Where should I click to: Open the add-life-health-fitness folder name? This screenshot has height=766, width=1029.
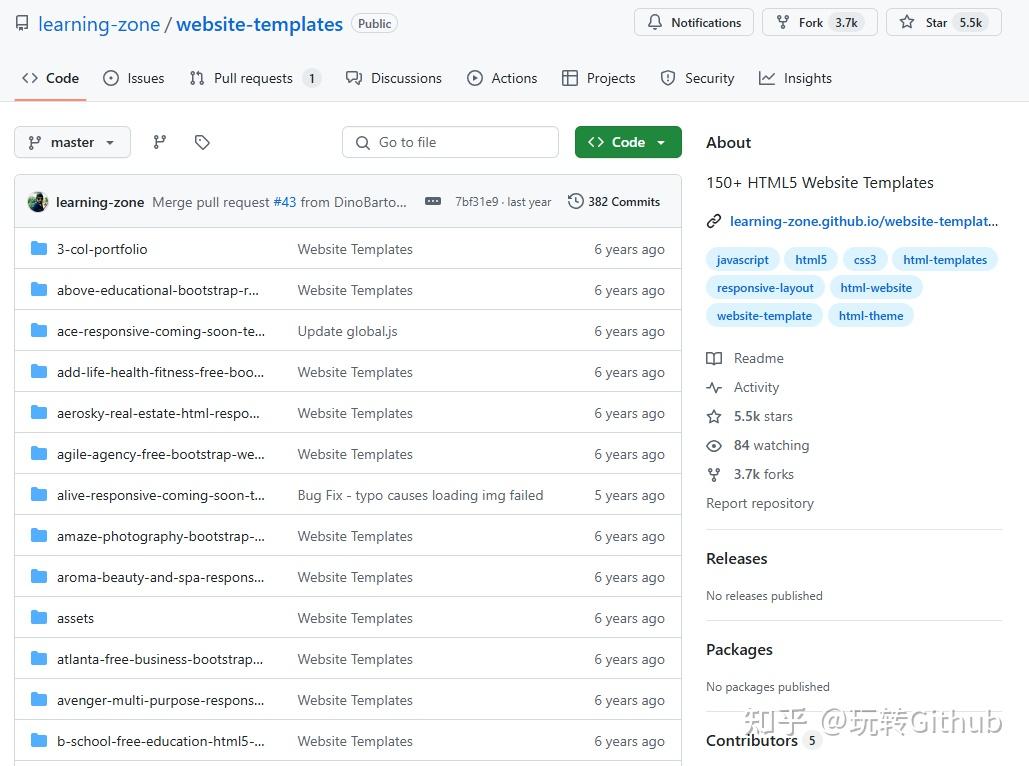(160, 372)
